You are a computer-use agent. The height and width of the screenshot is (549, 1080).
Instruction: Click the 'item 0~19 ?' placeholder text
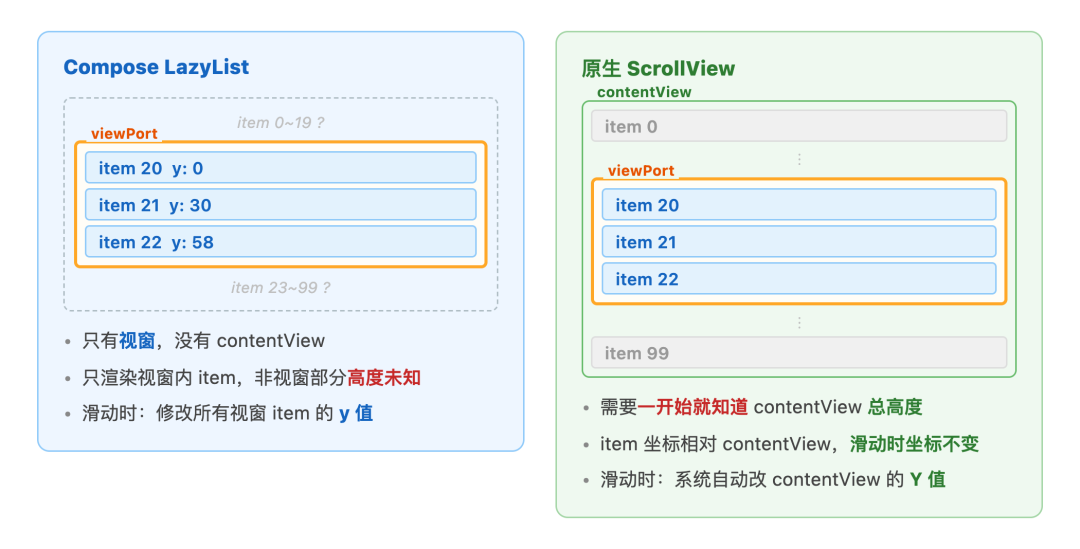pos(280,123)
